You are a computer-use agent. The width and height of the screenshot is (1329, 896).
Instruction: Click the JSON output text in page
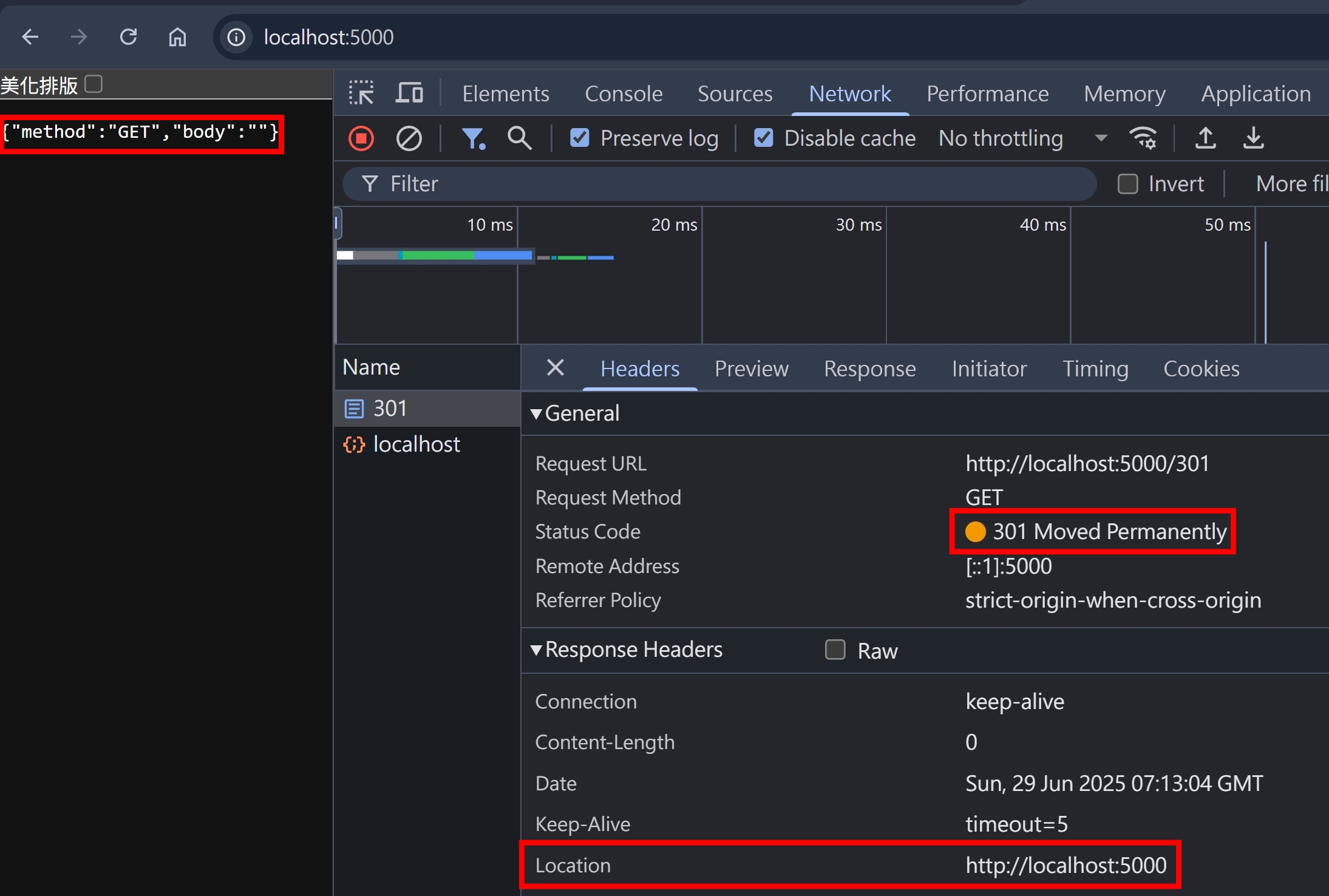tap(140, 132)
